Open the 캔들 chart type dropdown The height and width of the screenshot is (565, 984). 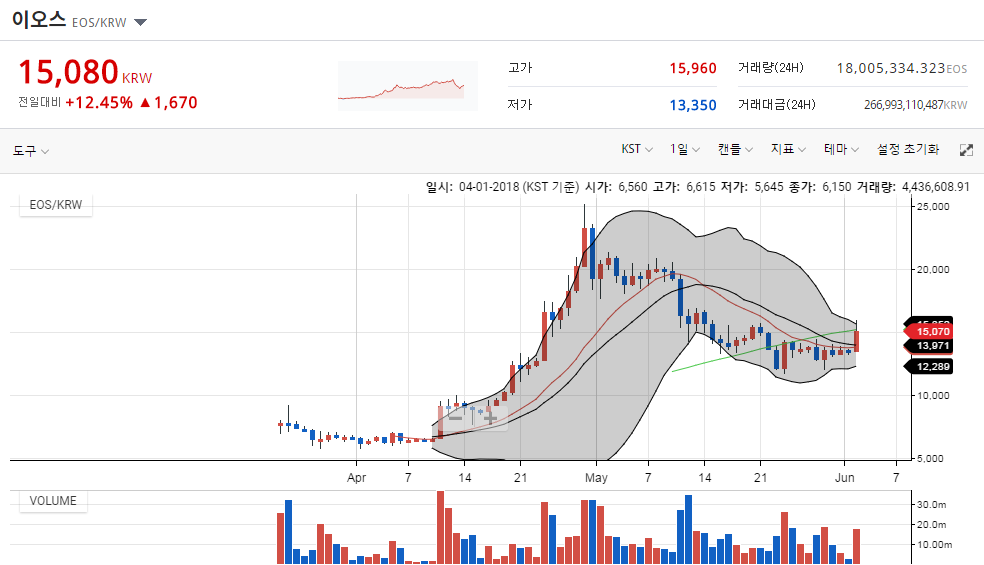pos(735,149)
